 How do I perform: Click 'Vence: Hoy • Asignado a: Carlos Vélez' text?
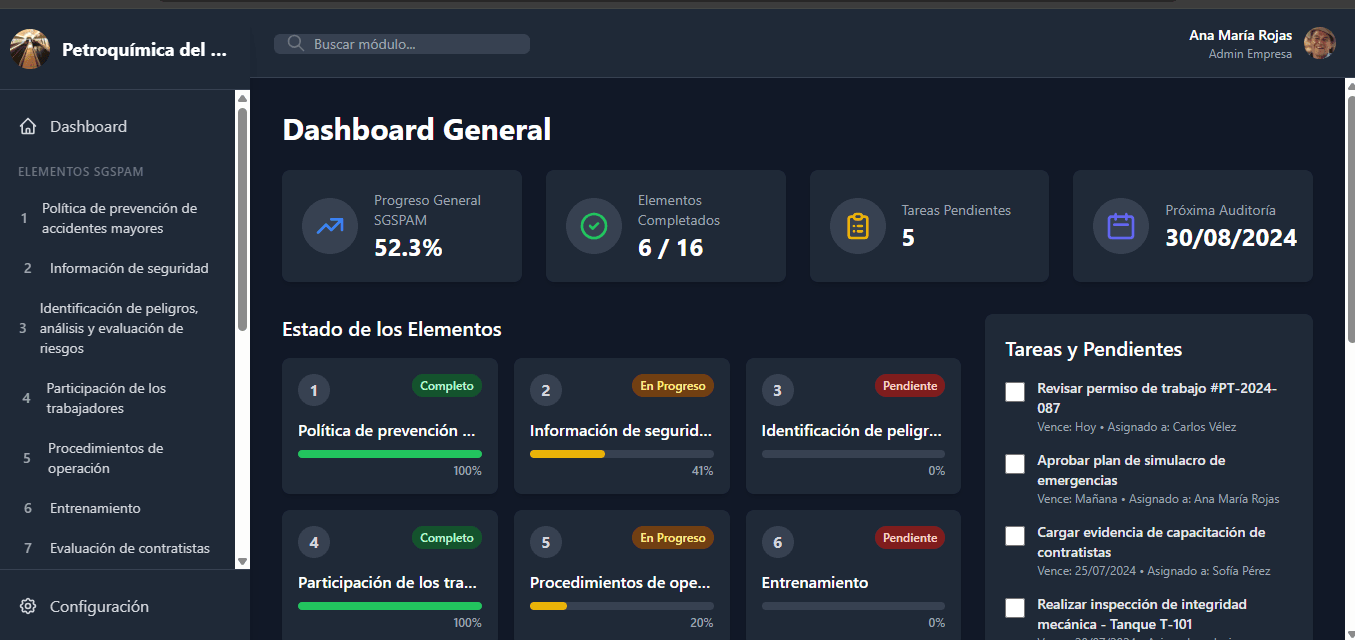1137,427
